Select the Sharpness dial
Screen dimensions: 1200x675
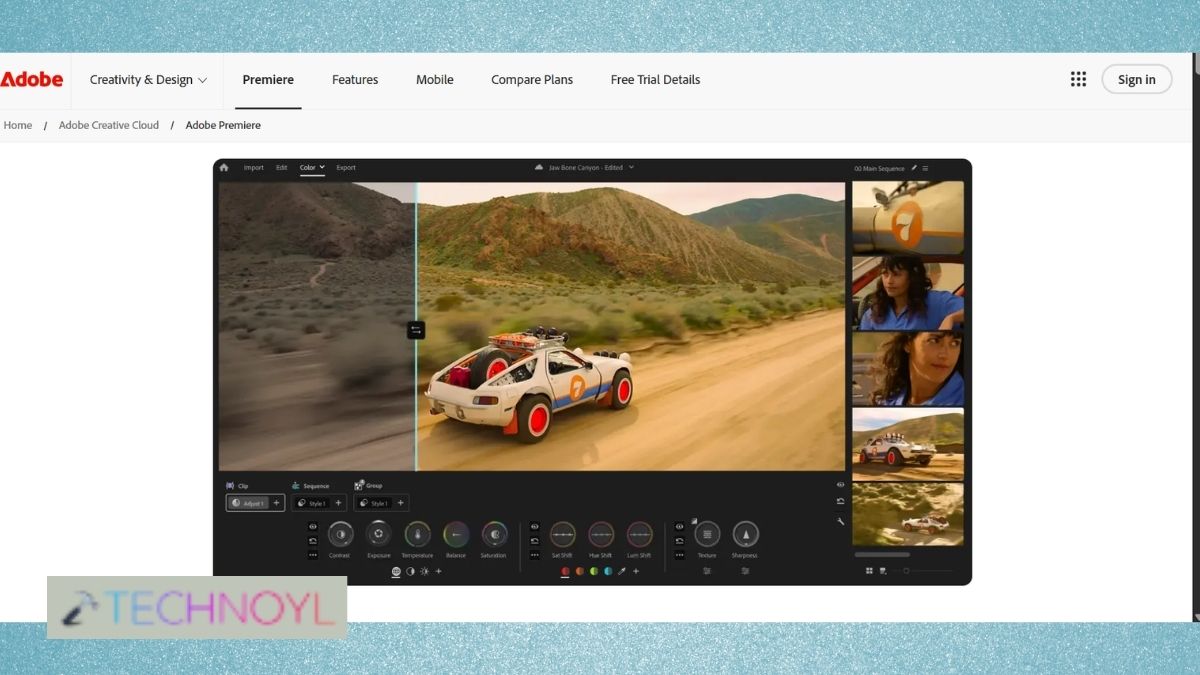click(745, 534)
